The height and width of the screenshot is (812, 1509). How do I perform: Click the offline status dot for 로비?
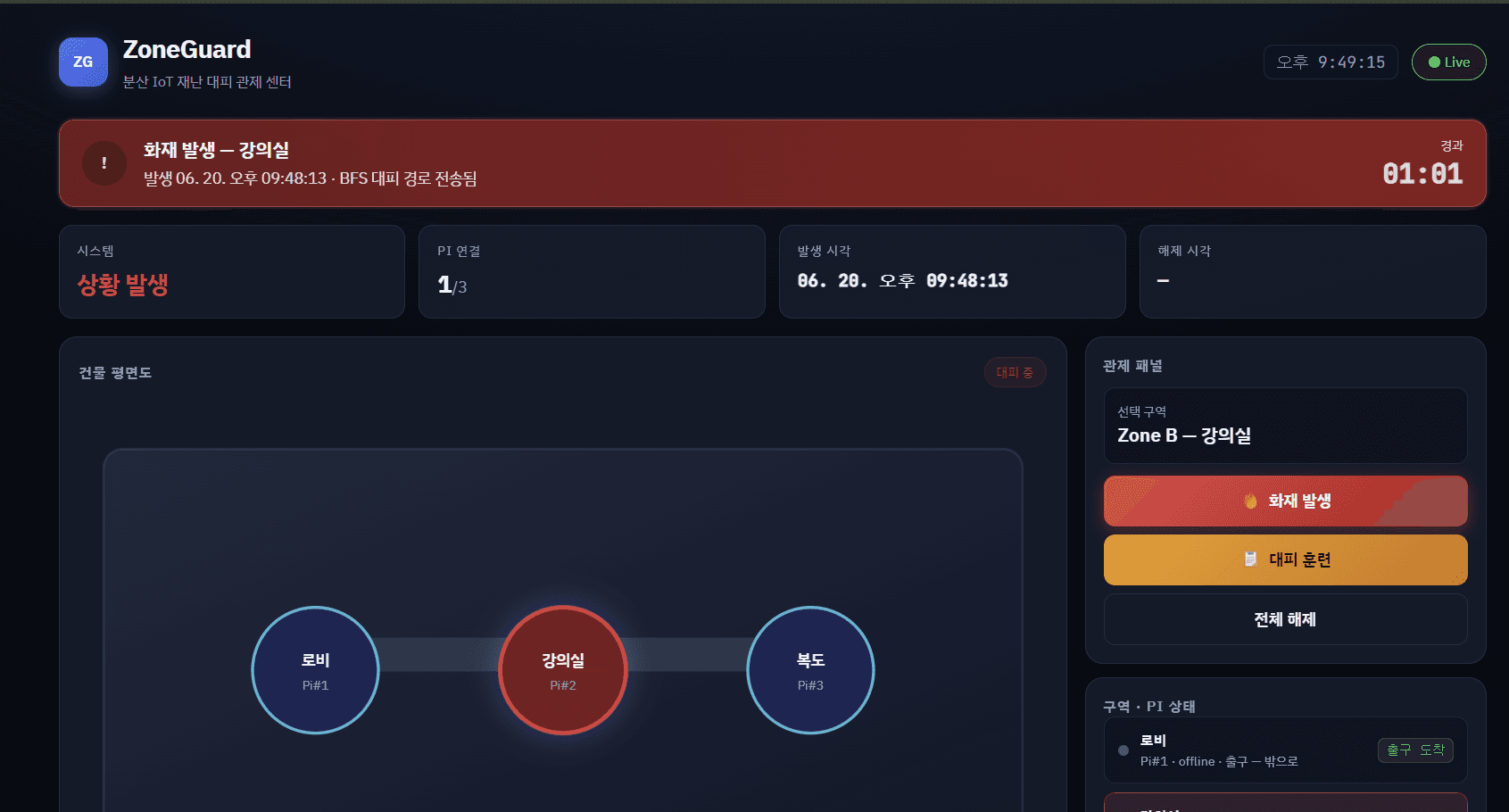pyautogui.click(x=1123, y=750)
